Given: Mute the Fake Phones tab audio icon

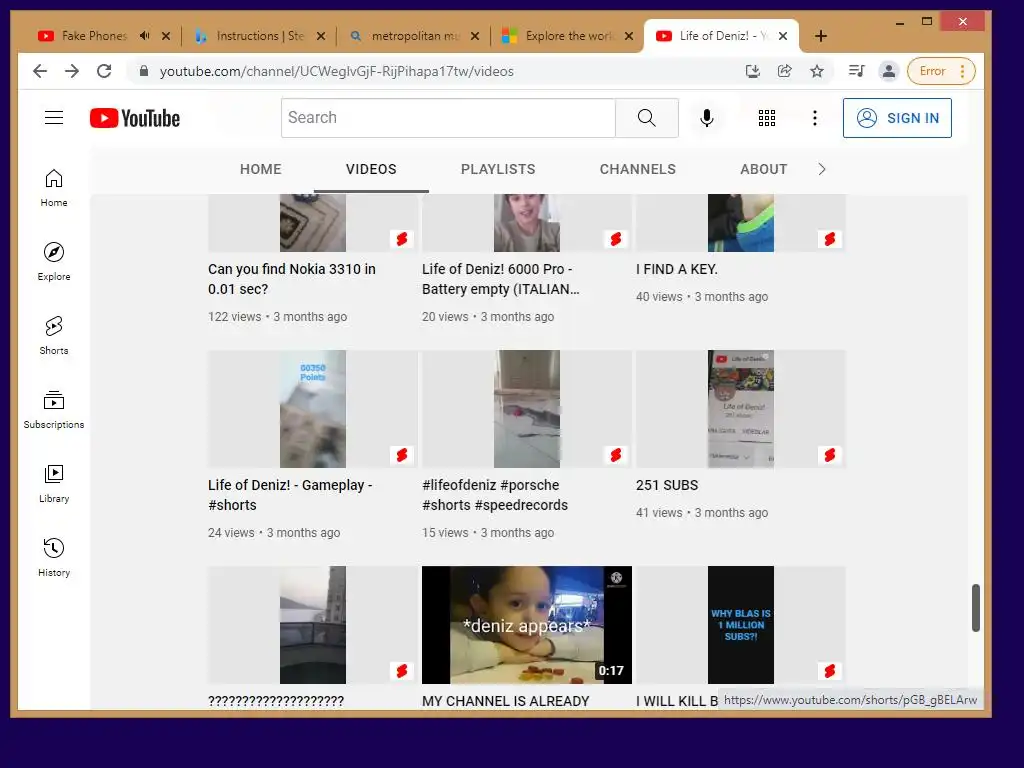Looking at the screenshot, I should 144,36.
